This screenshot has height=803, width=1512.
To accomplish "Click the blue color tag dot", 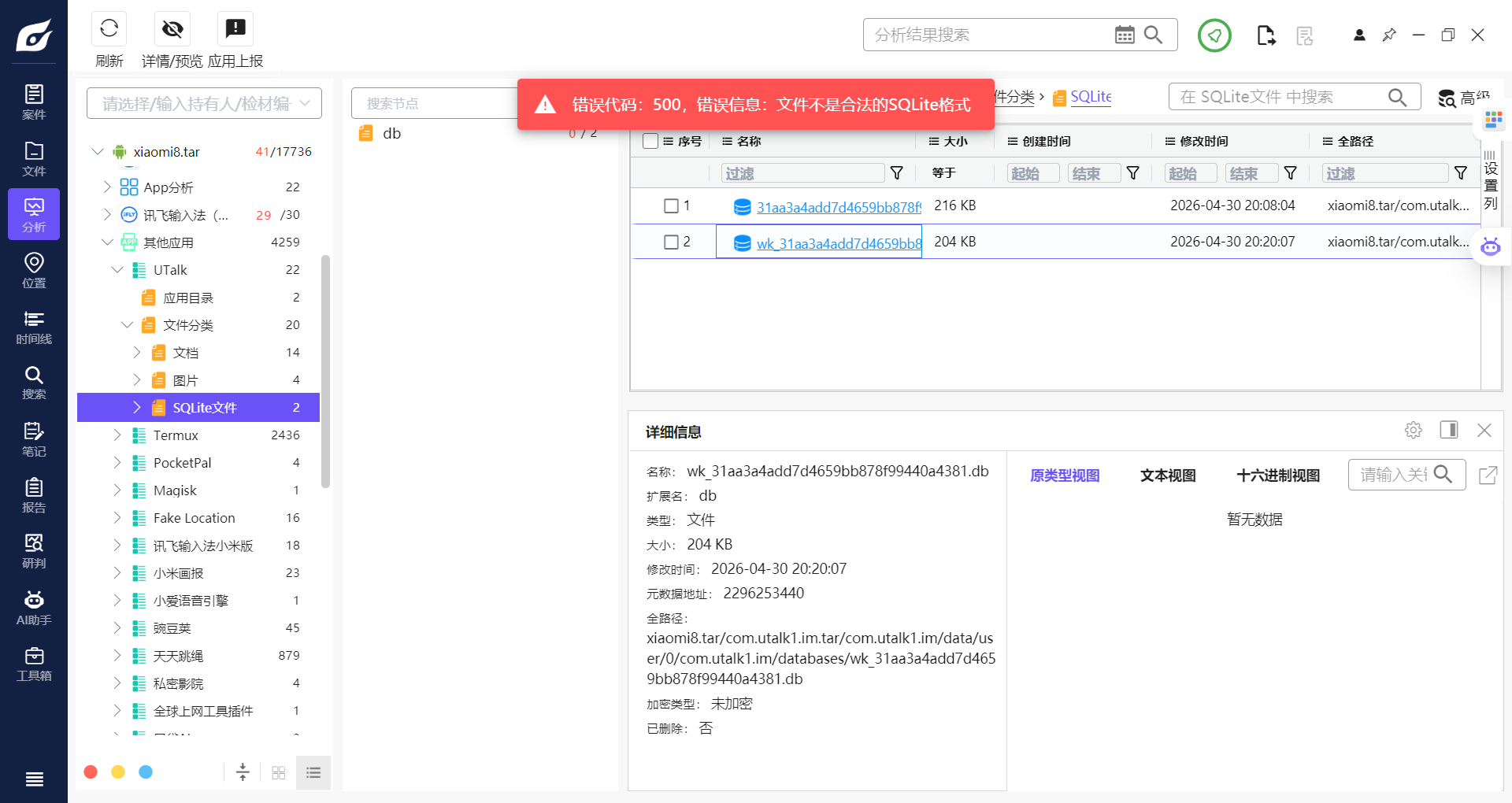I will (x=146, y=772).
